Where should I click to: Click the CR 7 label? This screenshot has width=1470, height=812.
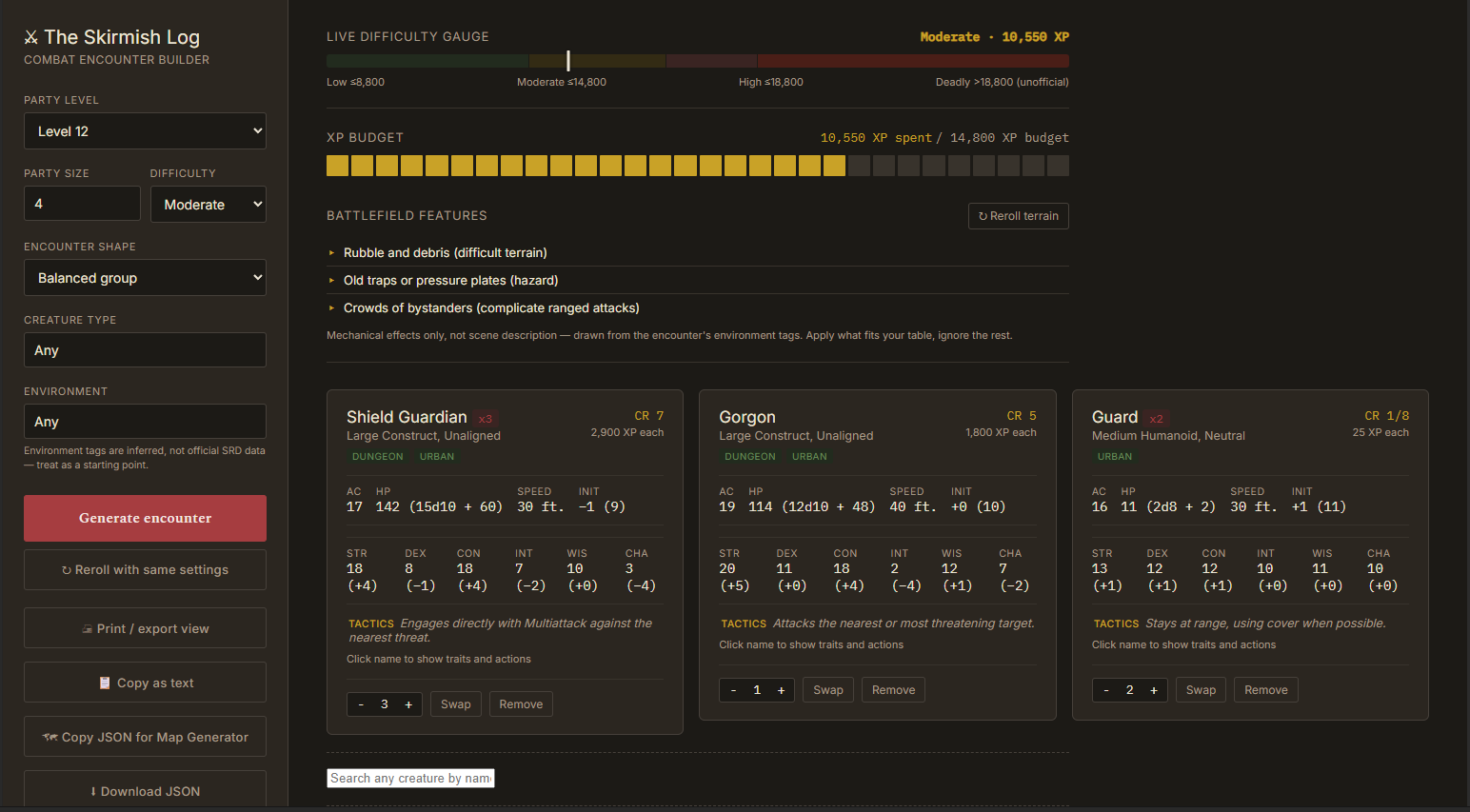[649, 416]
